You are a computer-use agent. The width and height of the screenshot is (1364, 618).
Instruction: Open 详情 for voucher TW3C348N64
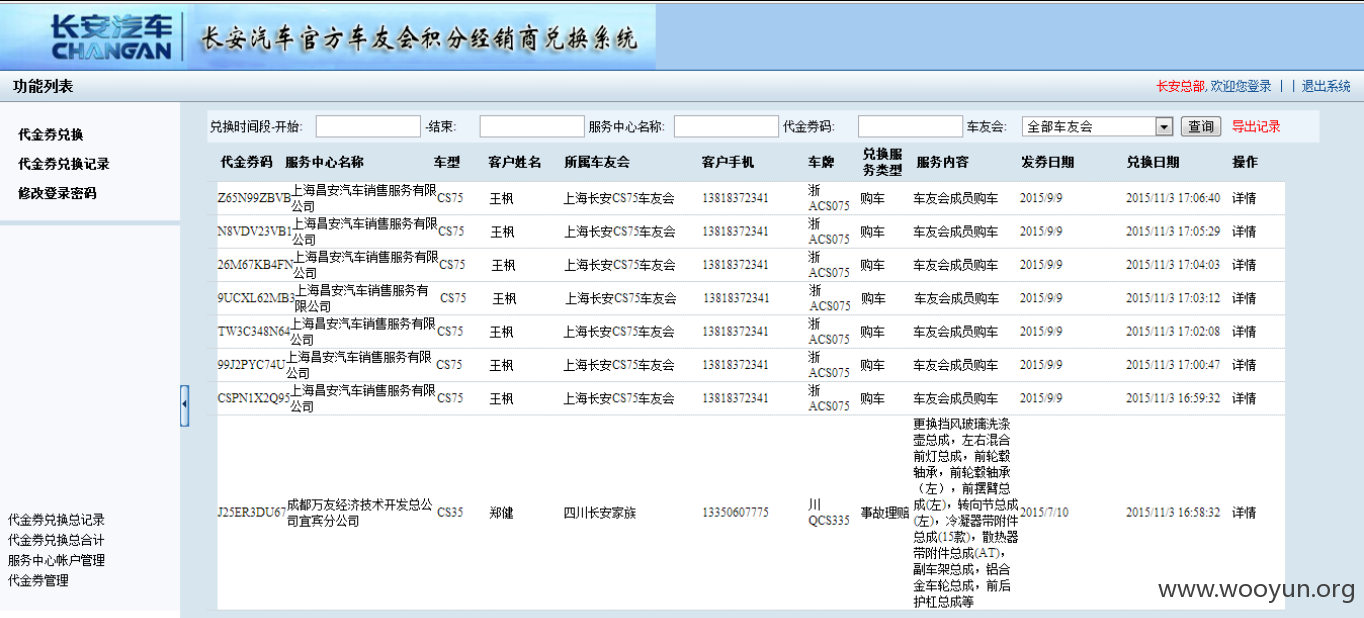(x=1244, y=331)
